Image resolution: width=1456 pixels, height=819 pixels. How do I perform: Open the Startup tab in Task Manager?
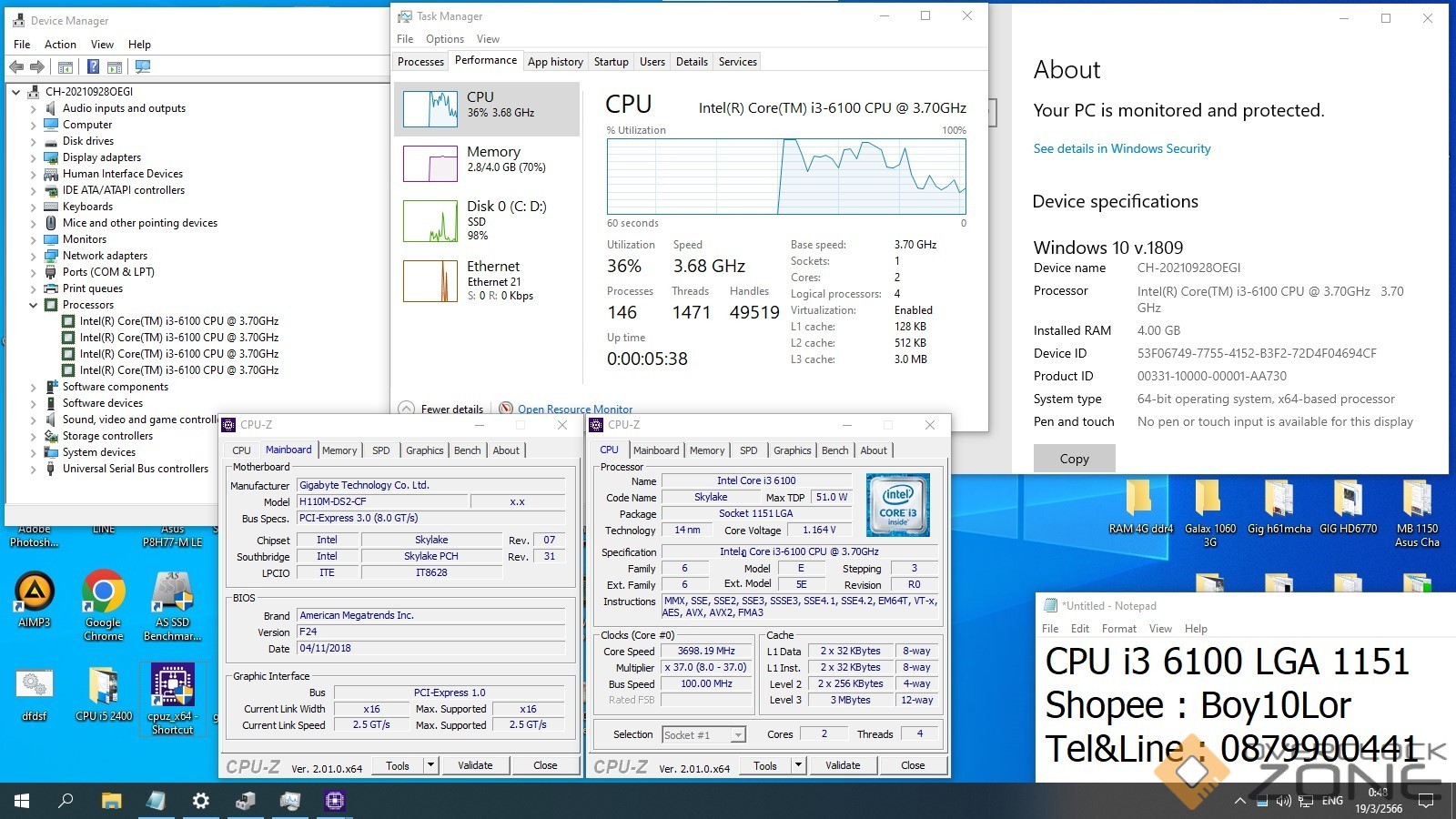[x=611, y=62]
